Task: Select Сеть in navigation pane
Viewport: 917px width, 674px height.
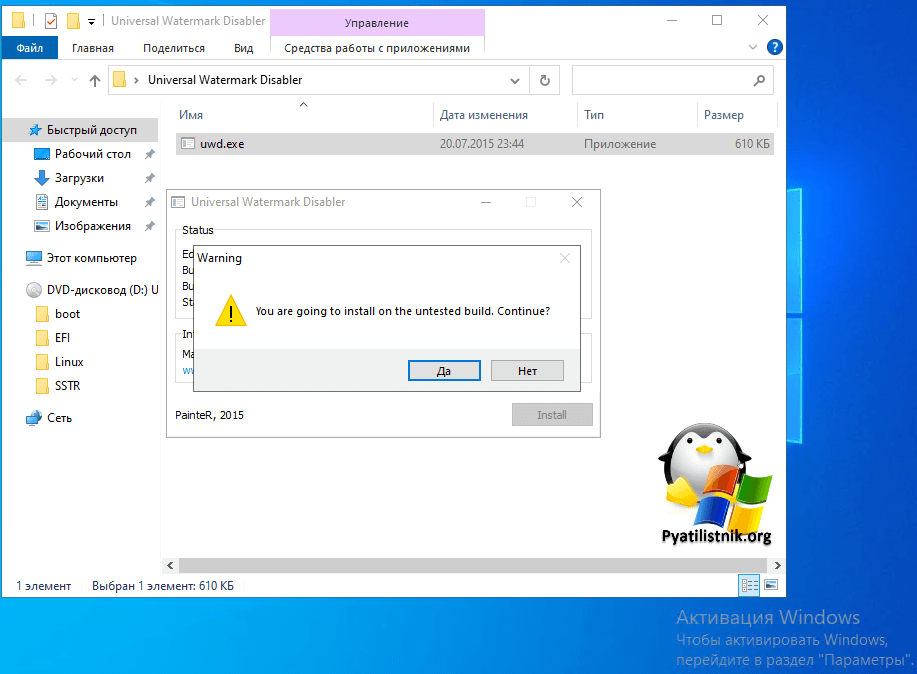Action: (x=59, y=418)
